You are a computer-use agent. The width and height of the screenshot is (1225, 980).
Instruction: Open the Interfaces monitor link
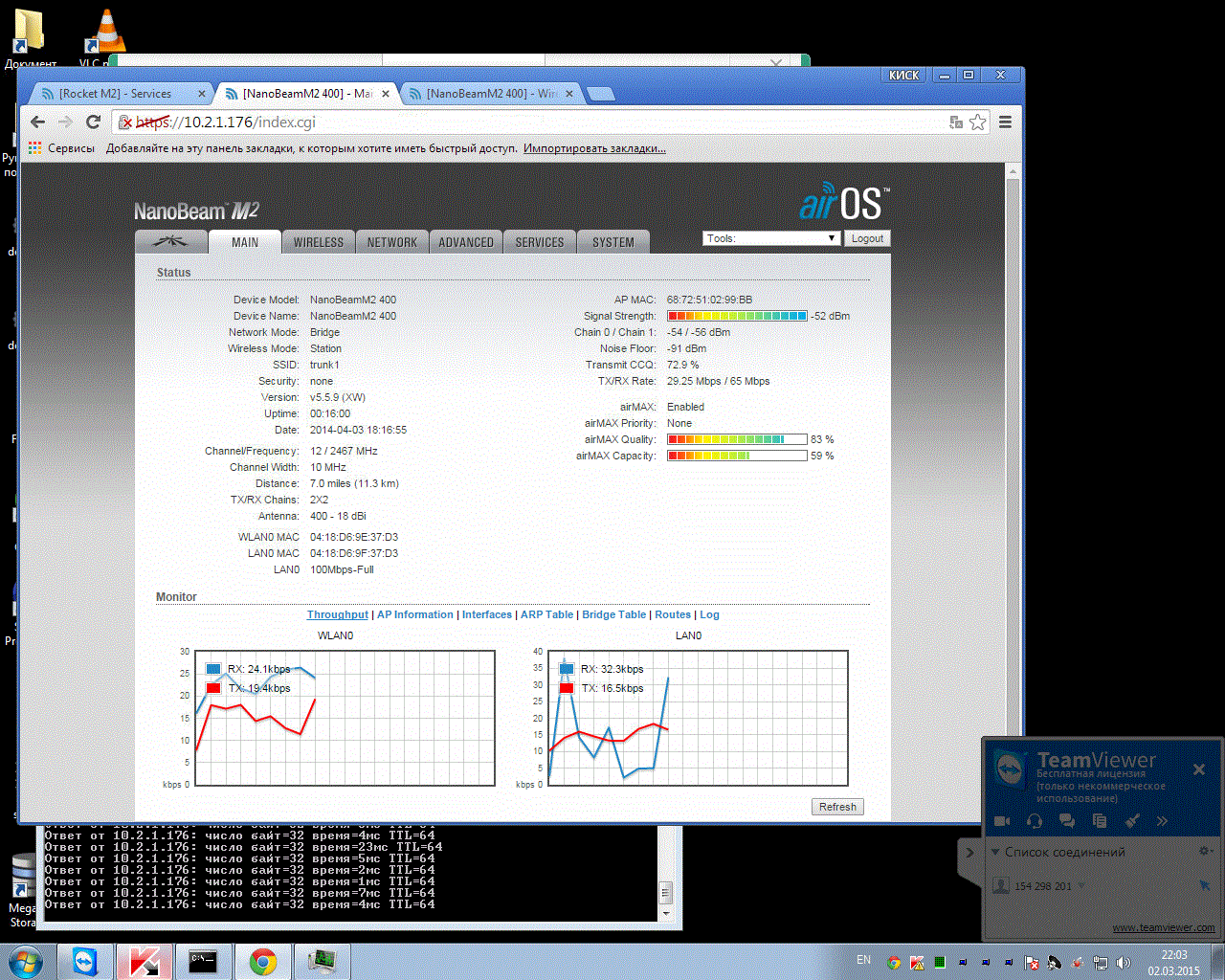(487, 614)
